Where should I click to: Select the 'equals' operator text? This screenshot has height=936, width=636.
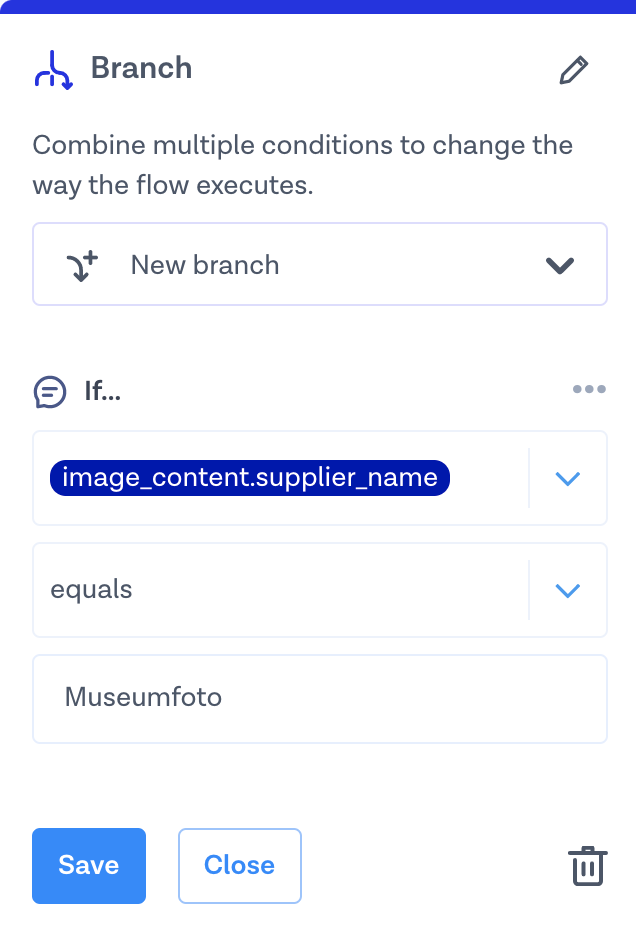(x=92, y=590)
